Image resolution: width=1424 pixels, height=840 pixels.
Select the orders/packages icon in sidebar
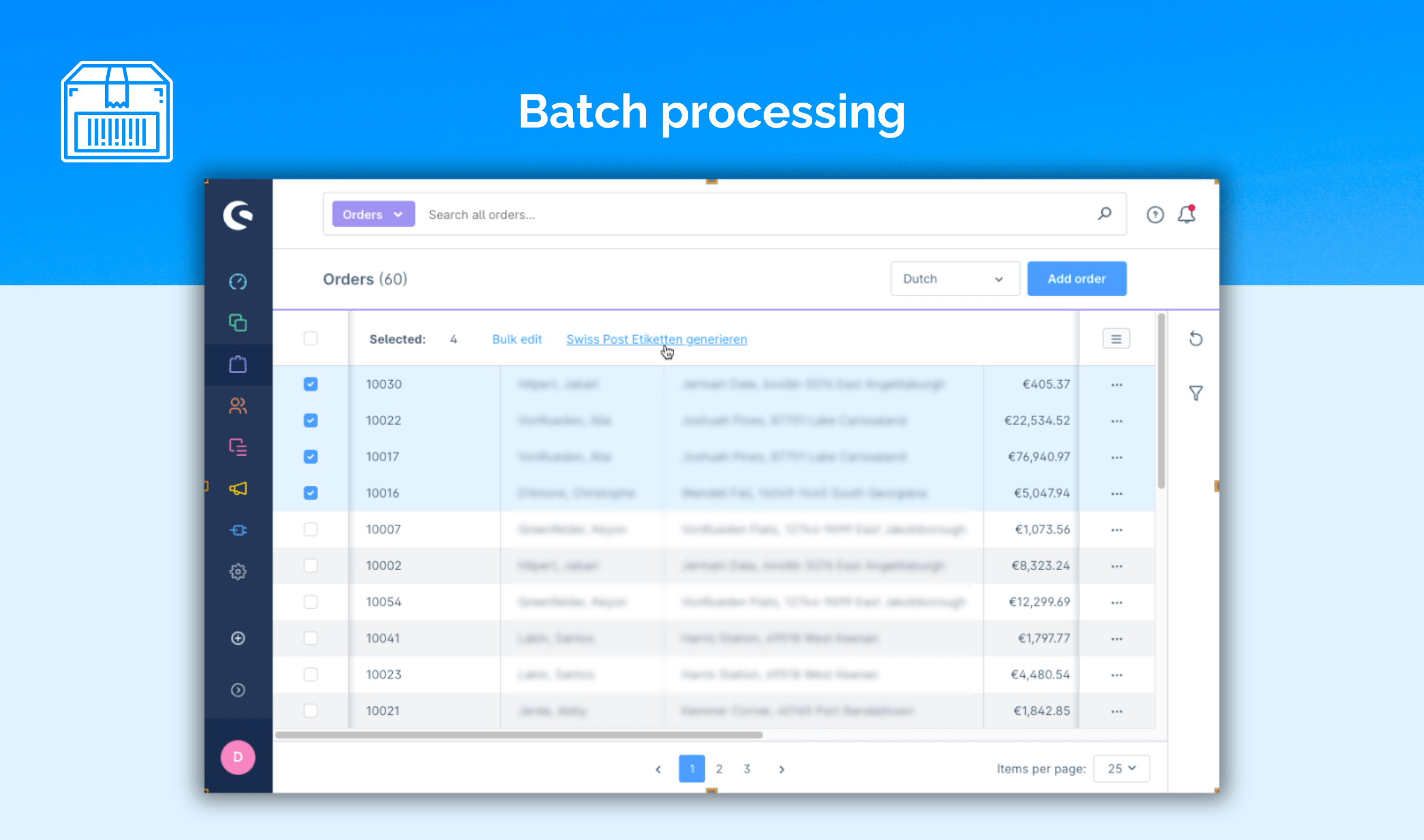click(x=237, y=365)
